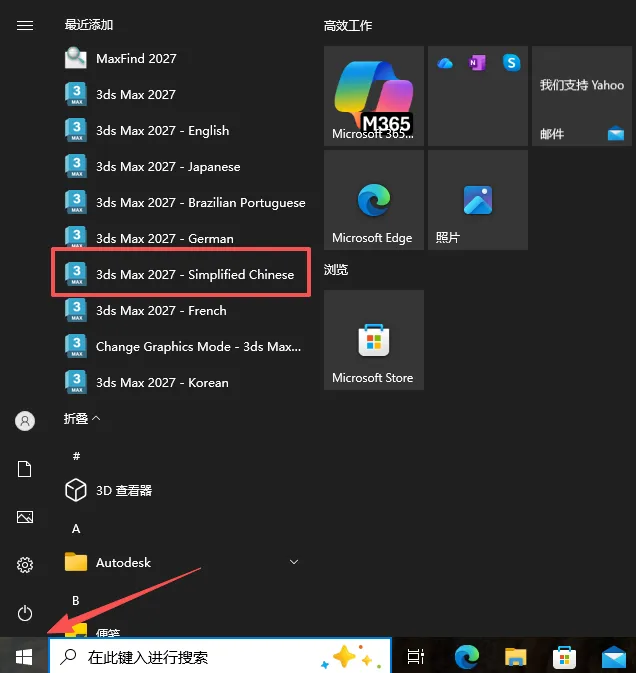The image size is (636, 673).
Task: Open Microsoft Edge tile
Action: (x=374, y=200)
